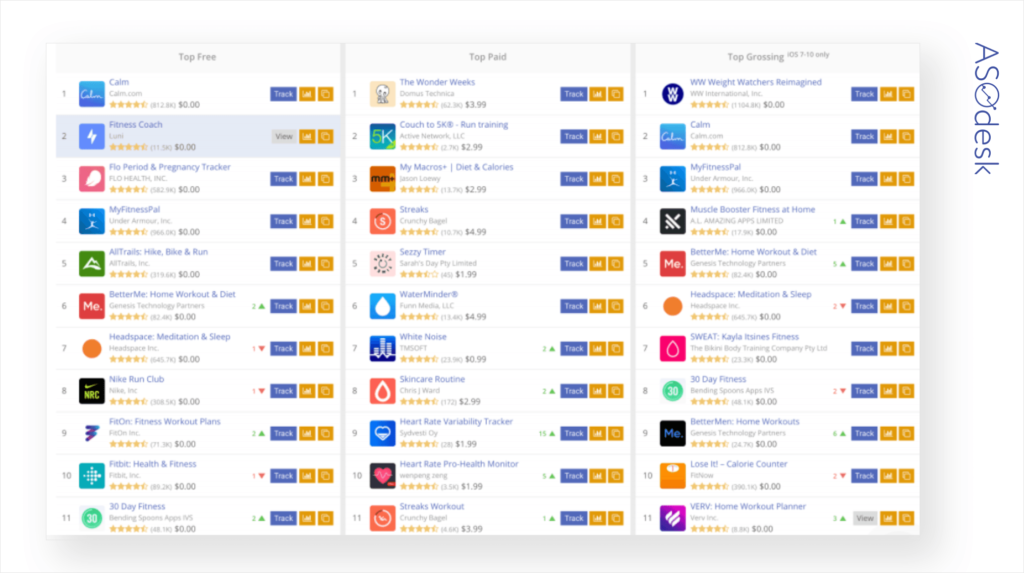This screenshot has width=1024, height=573.
Task: Open chart icon for AllTrails row
Action: 307,264
